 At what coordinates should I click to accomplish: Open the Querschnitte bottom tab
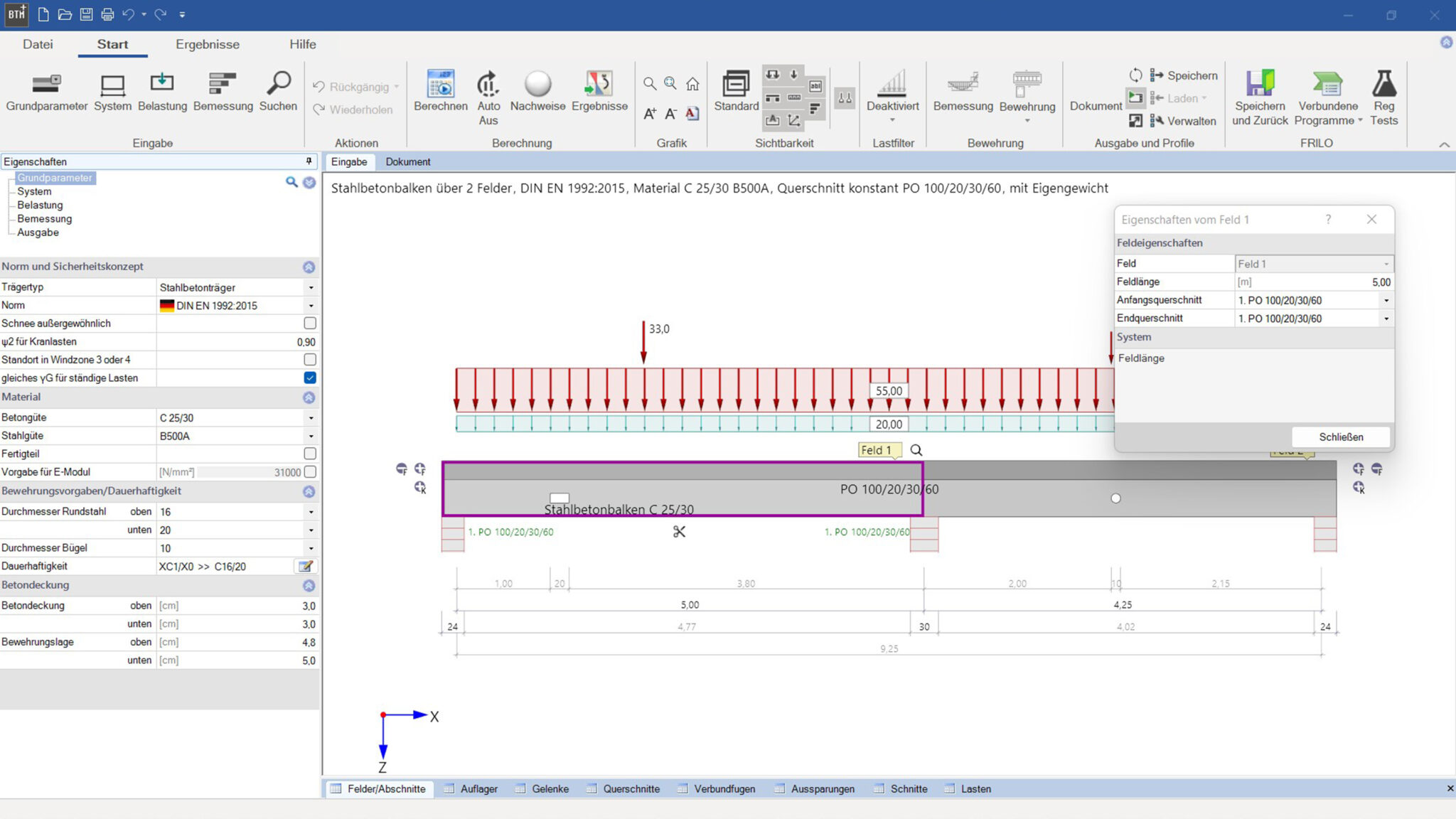(631, 788)
